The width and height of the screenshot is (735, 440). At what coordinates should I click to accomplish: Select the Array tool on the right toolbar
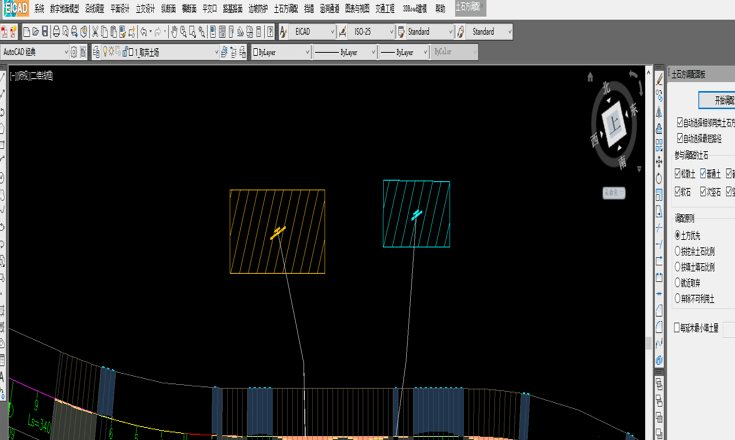click(659, 145)
